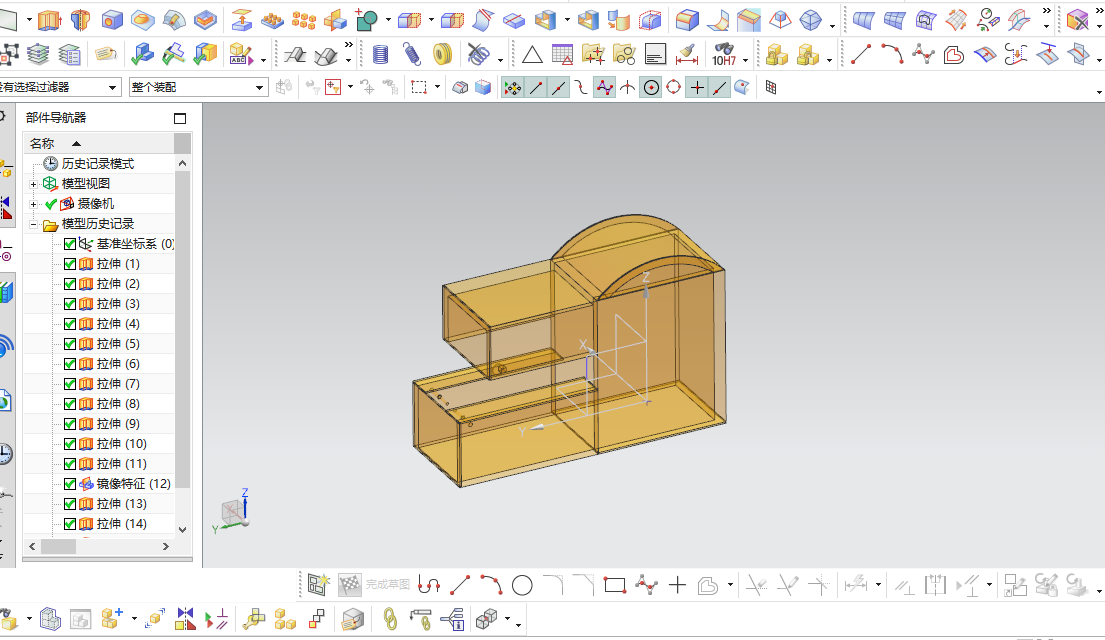This screenshot has height=640, width=1105.
Task: Toggle the snap to arc center option
Action: [x=651, y=88]
